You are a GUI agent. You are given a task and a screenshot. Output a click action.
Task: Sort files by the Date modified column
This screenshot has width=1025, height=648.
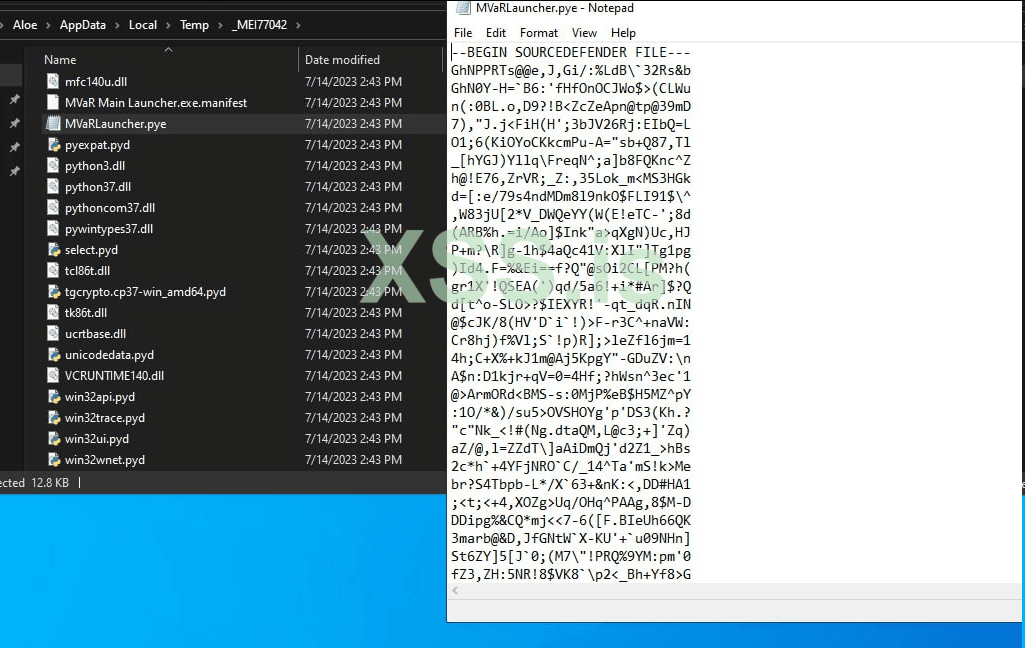342,60
